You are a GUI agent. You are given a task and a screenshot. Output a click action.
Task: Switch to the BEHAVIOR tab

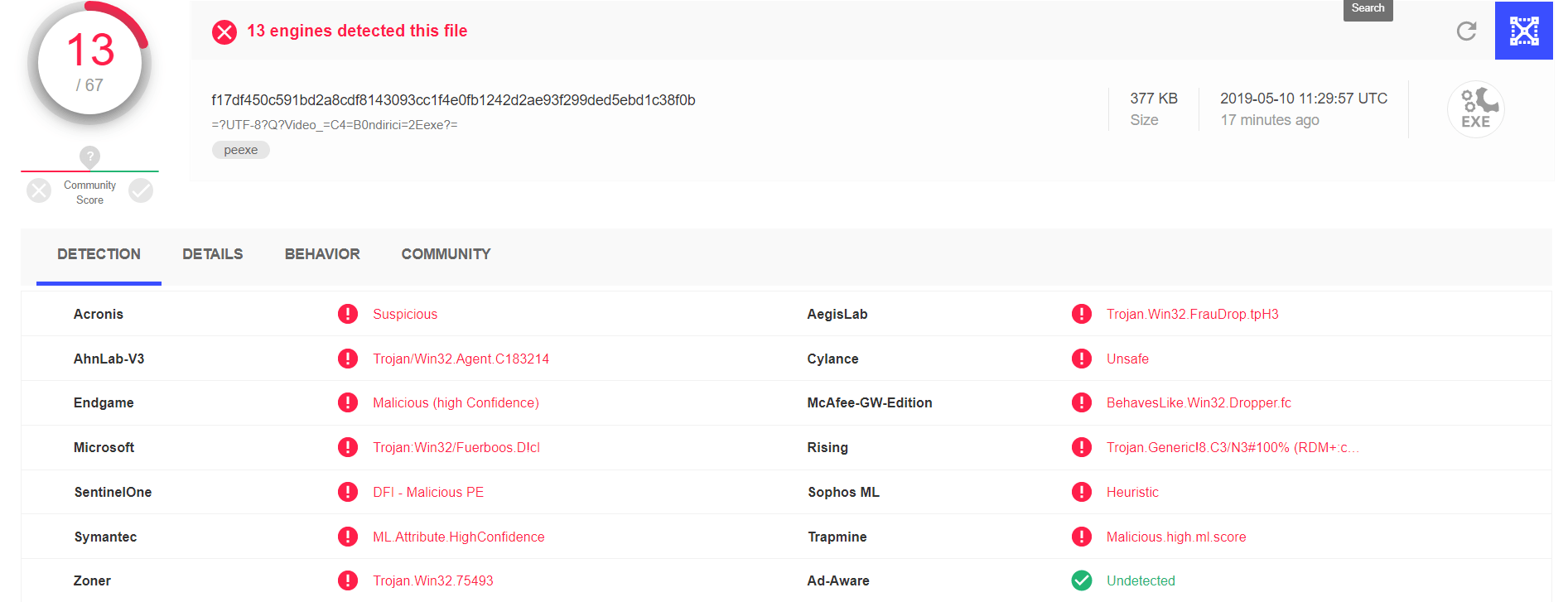click(x=322, y=254)
